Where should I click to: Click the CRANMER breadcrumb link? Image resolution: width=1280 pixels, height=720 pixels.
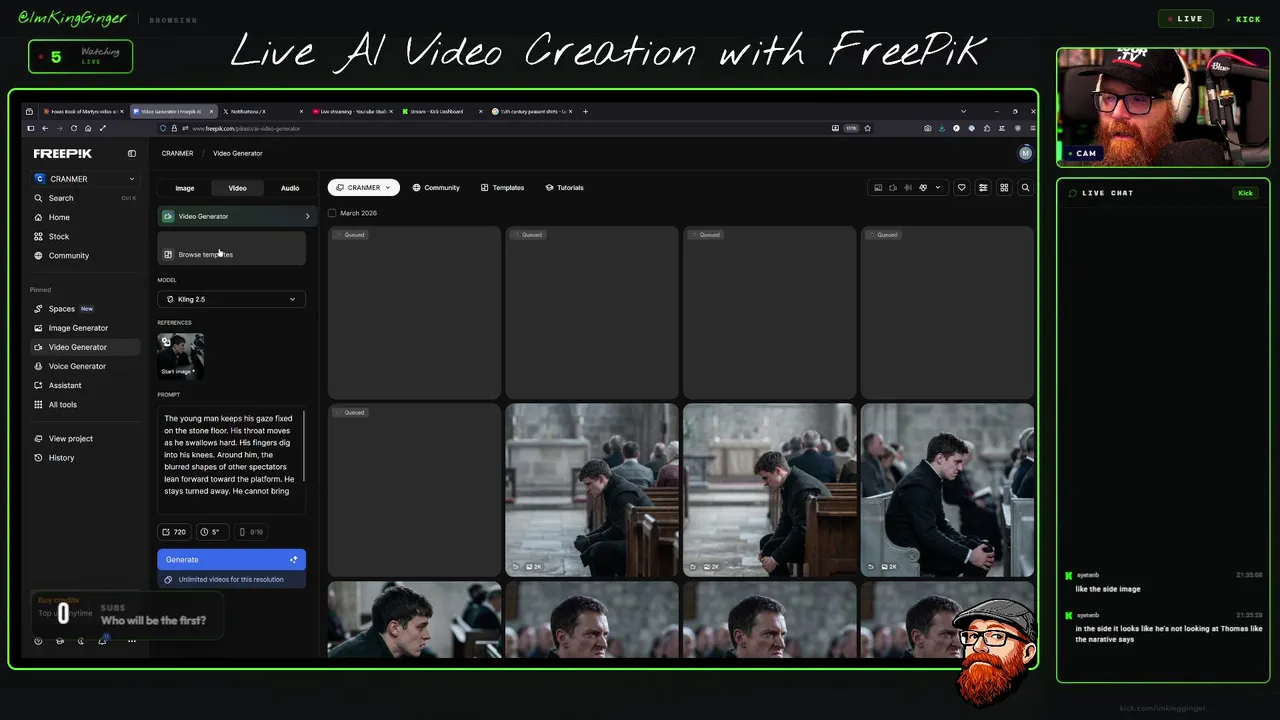(177, 153)
